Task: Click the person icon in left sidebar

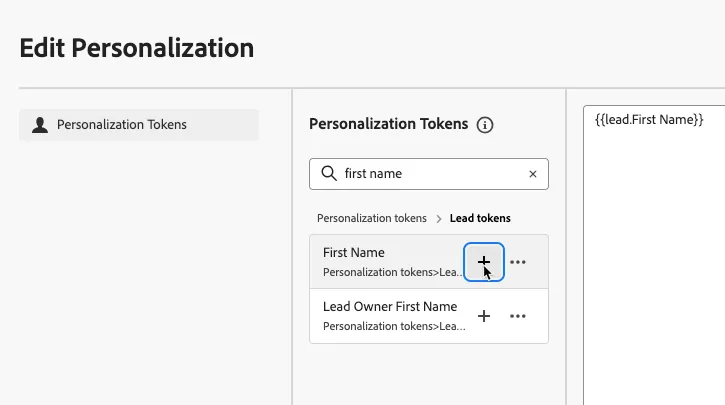Action: pos(40,125)
